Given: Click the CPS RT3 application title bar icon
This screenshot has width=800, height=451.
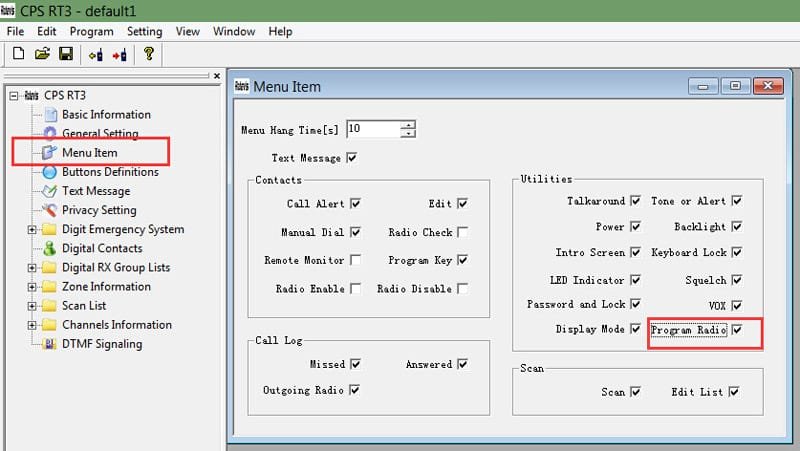Looking at the screenshot, I should [x=8, y=10].
